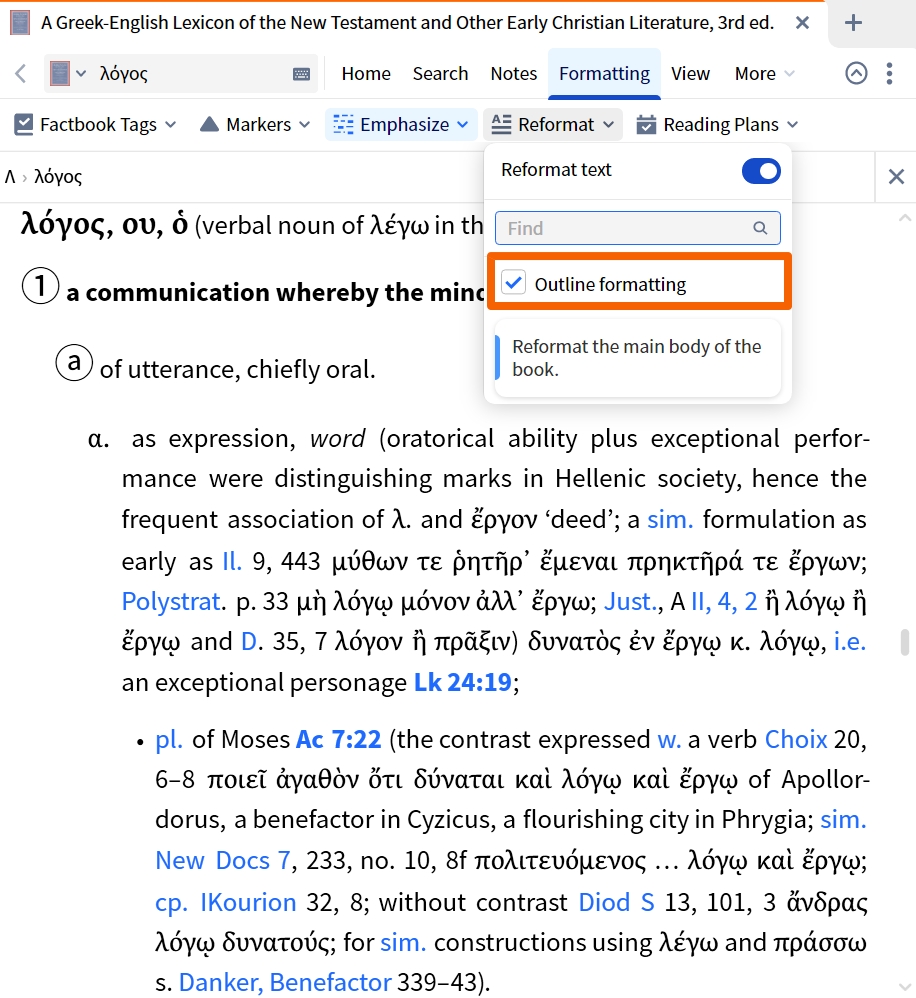Open the resource picker book icon dropdown
This screenshot has height=998, width=916.
coord(67,74)
